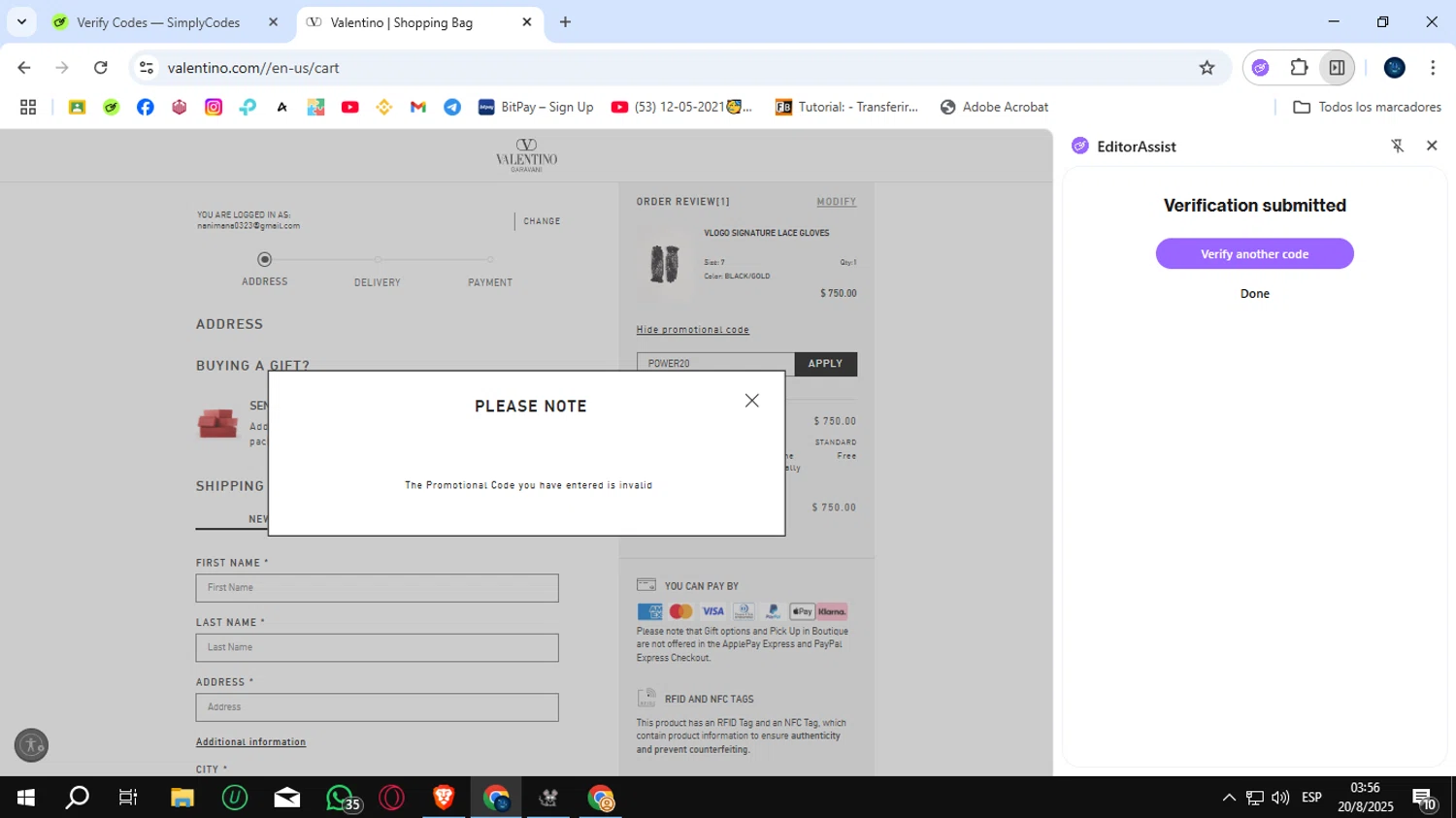Click Change logged-in account link
The width and height of the screenshot is (1456, 818).
[x=542, y=221]
